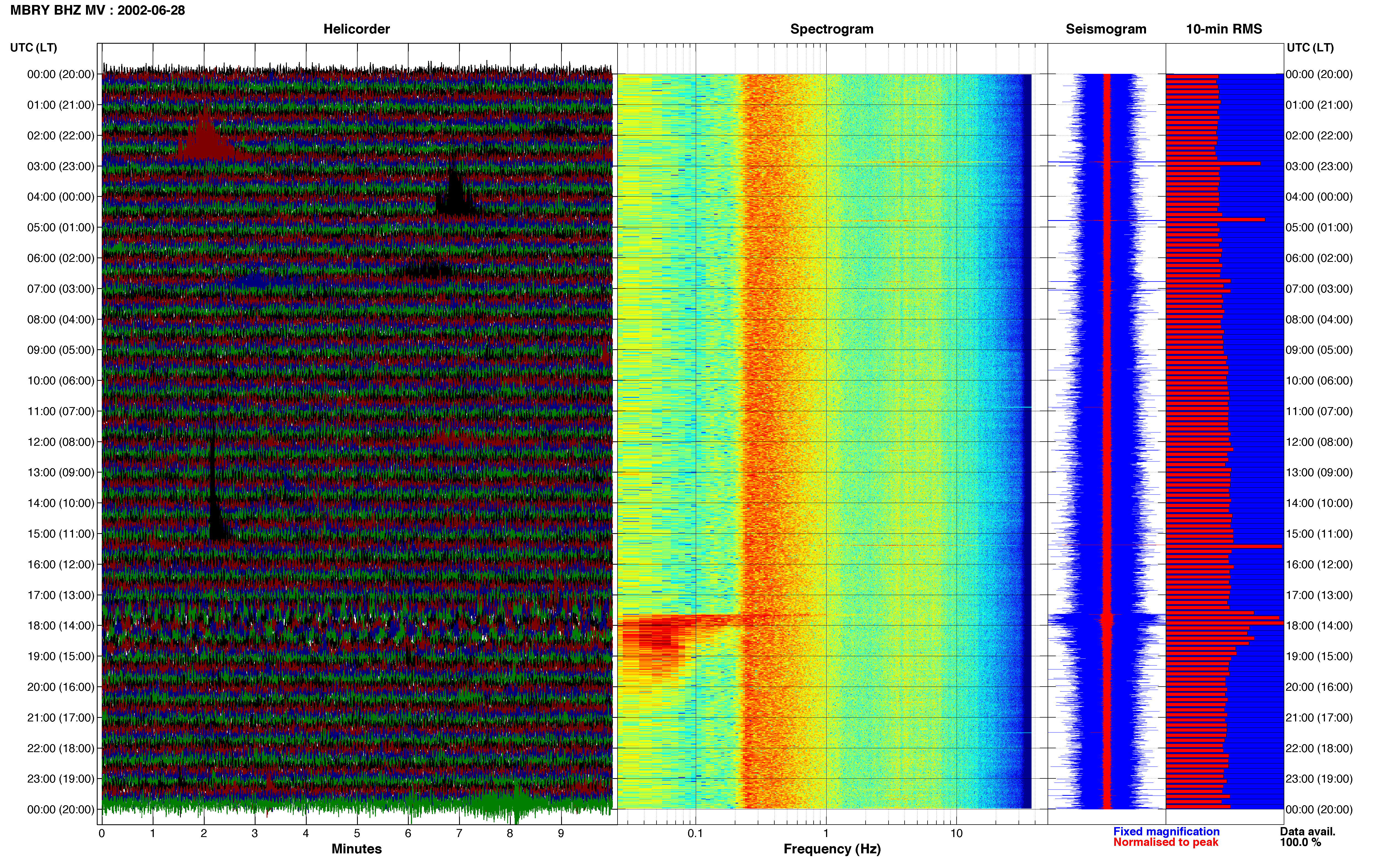Click minute tick label '0' under helicorder

tap(101, 833)
